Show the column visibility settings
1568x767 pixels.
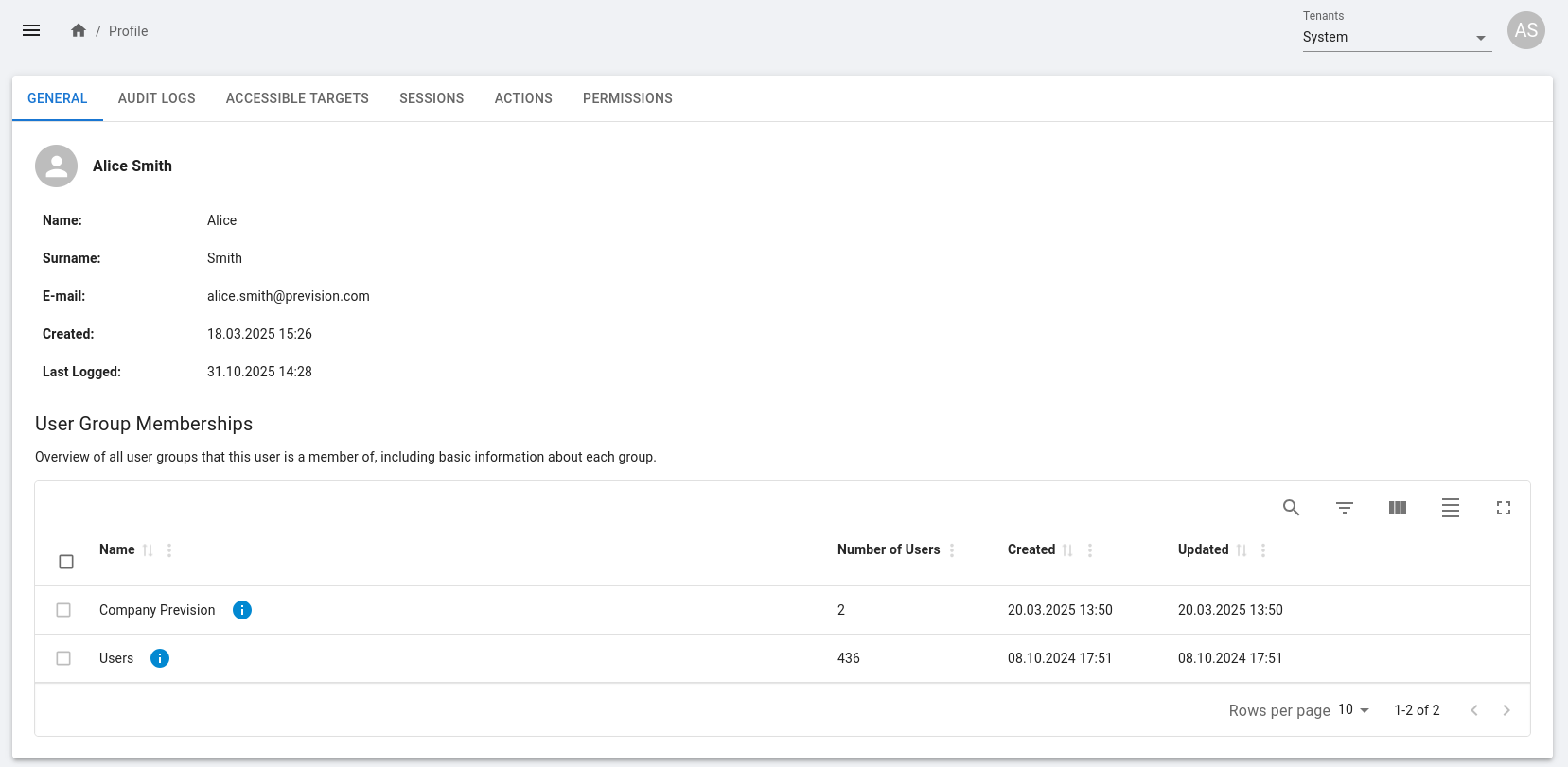click(x=1397, y=508)
